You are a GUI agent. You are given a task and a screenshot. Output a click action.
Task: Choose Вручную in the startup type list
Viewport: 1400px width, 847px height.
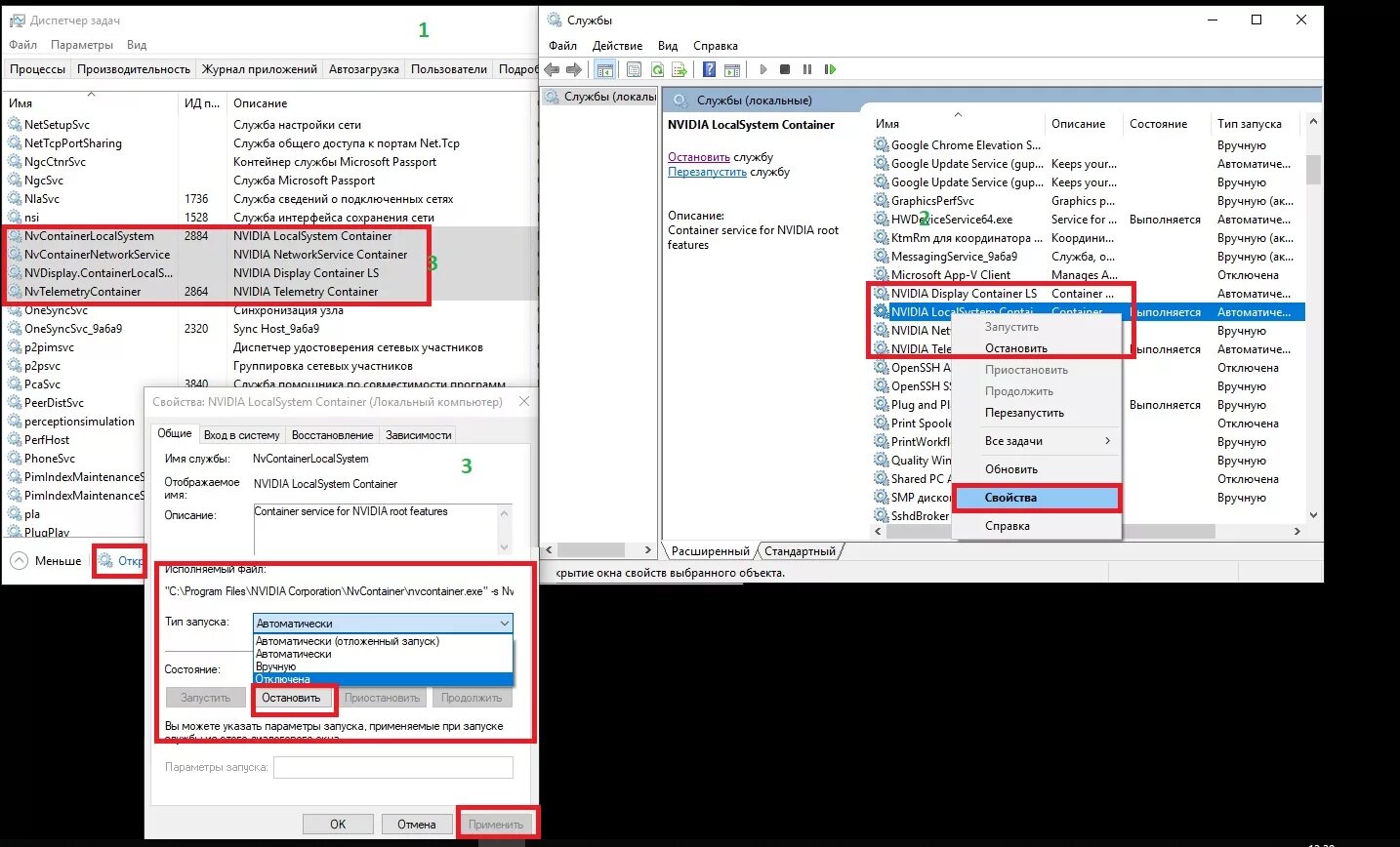click(x=383, y=666)
